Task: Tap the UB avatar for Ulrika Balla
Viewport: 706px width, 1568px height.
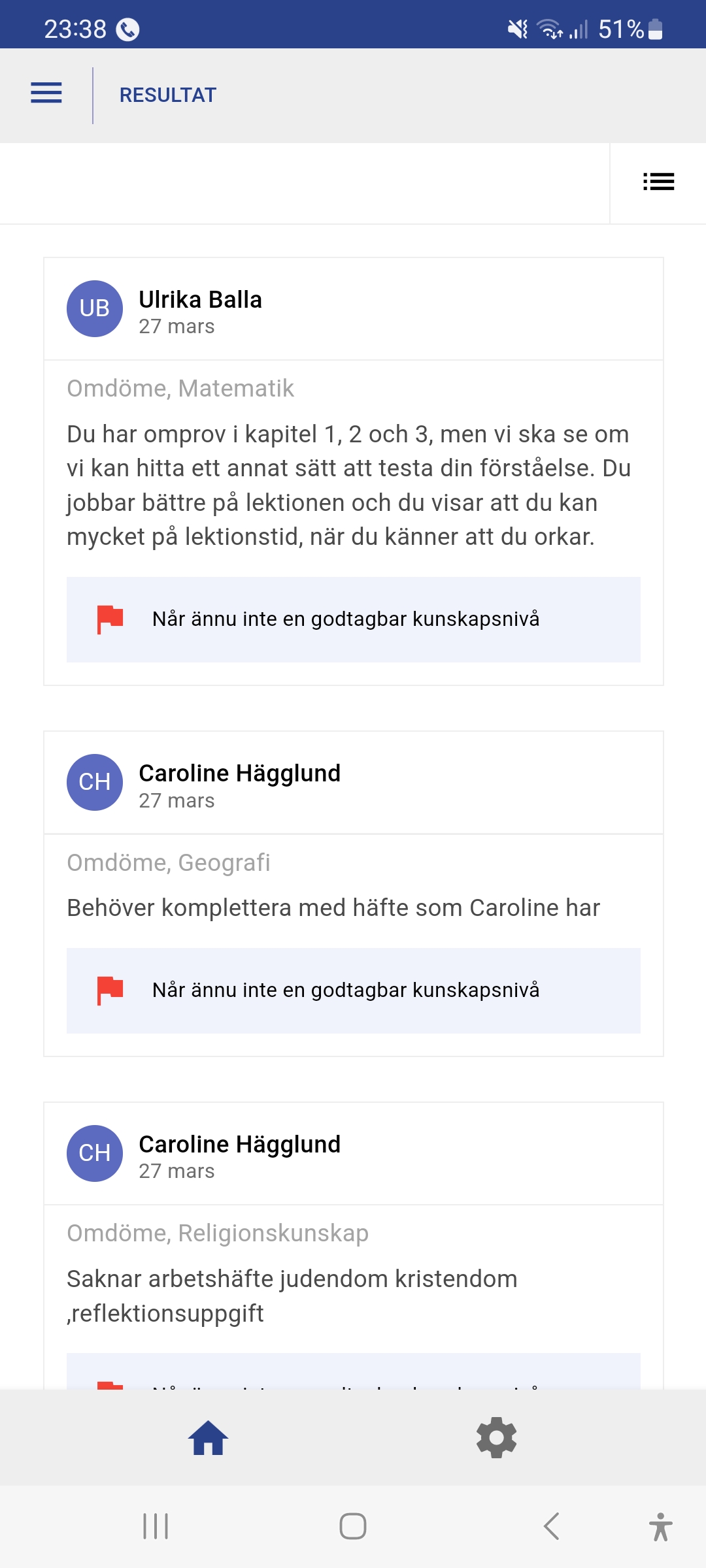Action: 95,308
